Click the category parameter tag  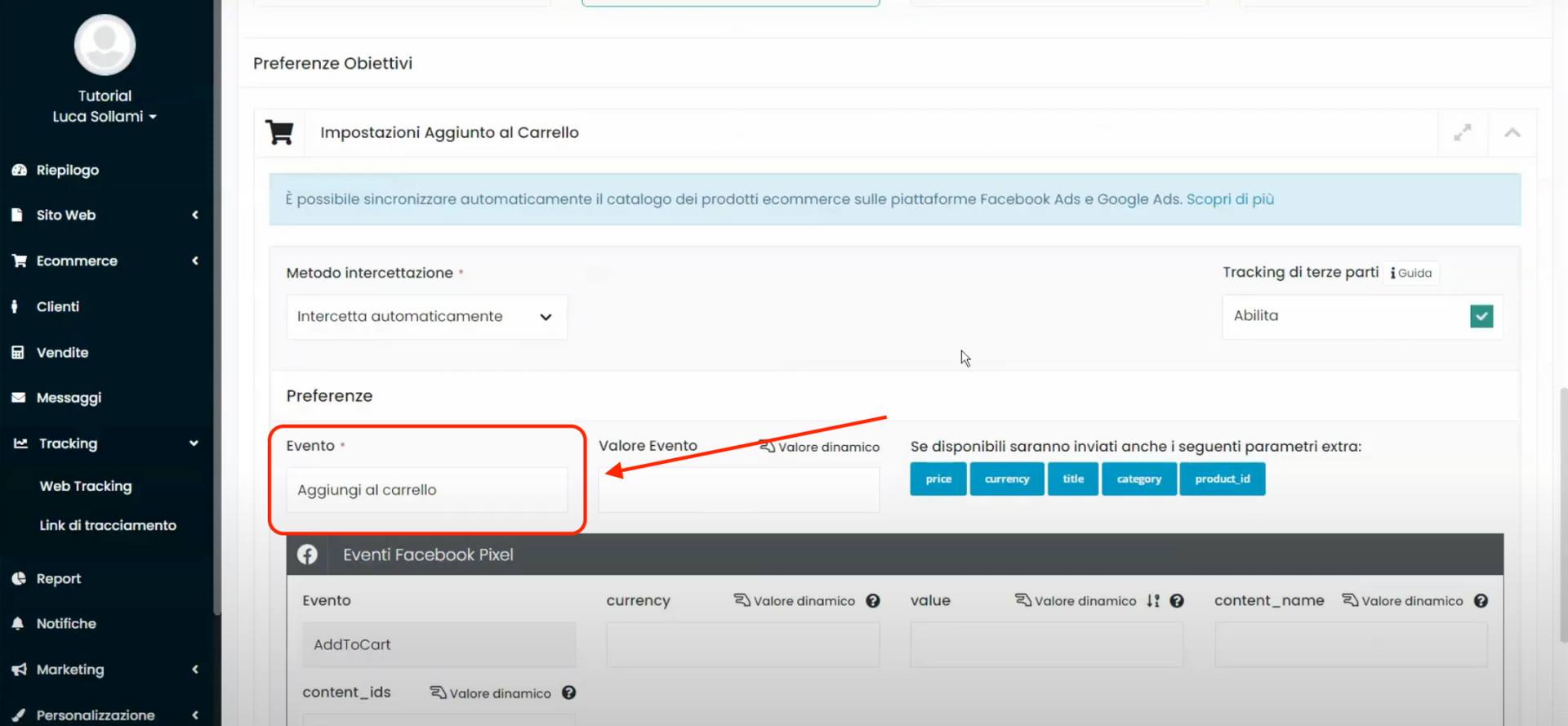coord(1139,479)
